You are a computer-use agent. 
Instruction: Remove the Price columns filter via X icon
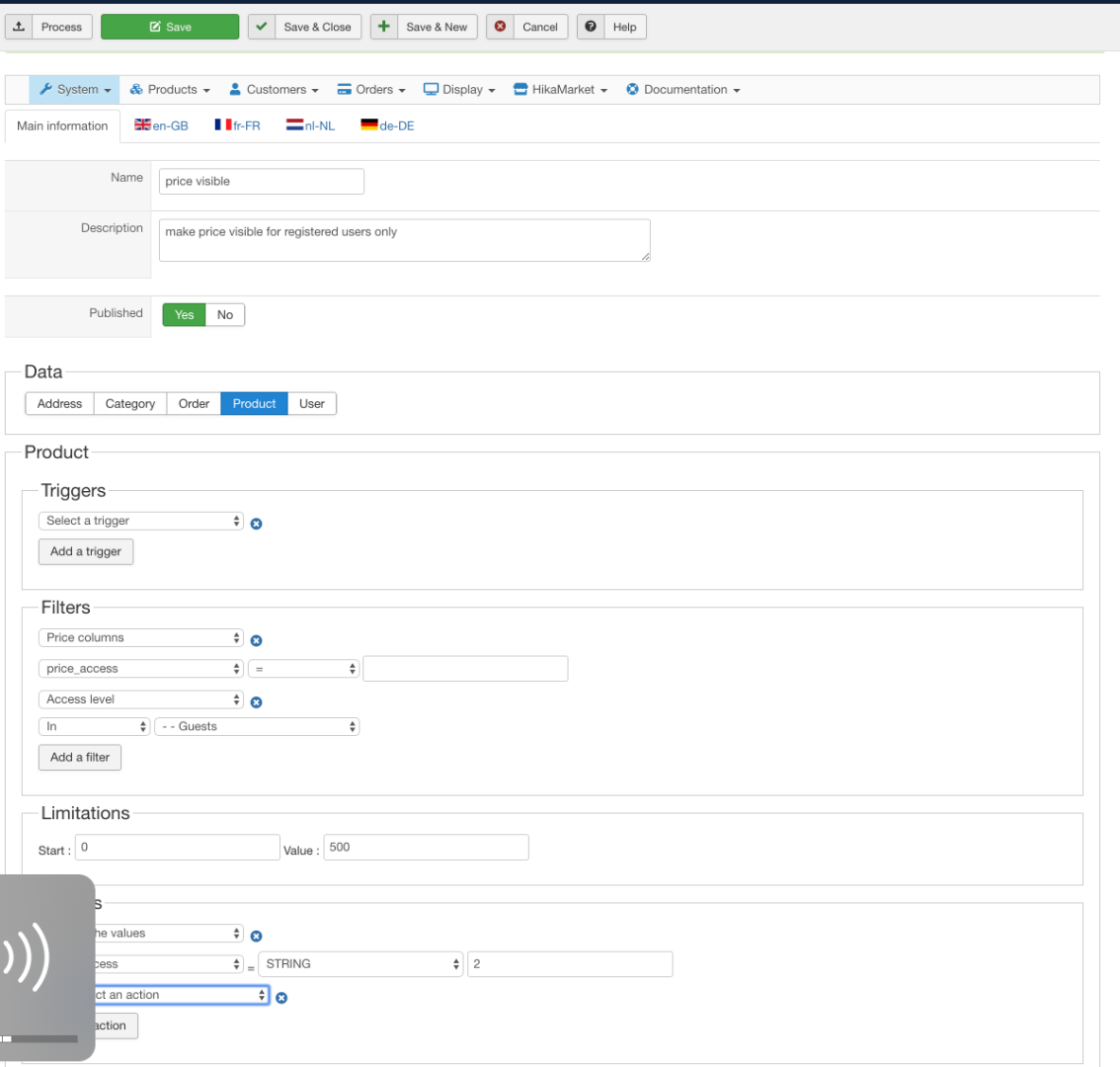(257, 640)
